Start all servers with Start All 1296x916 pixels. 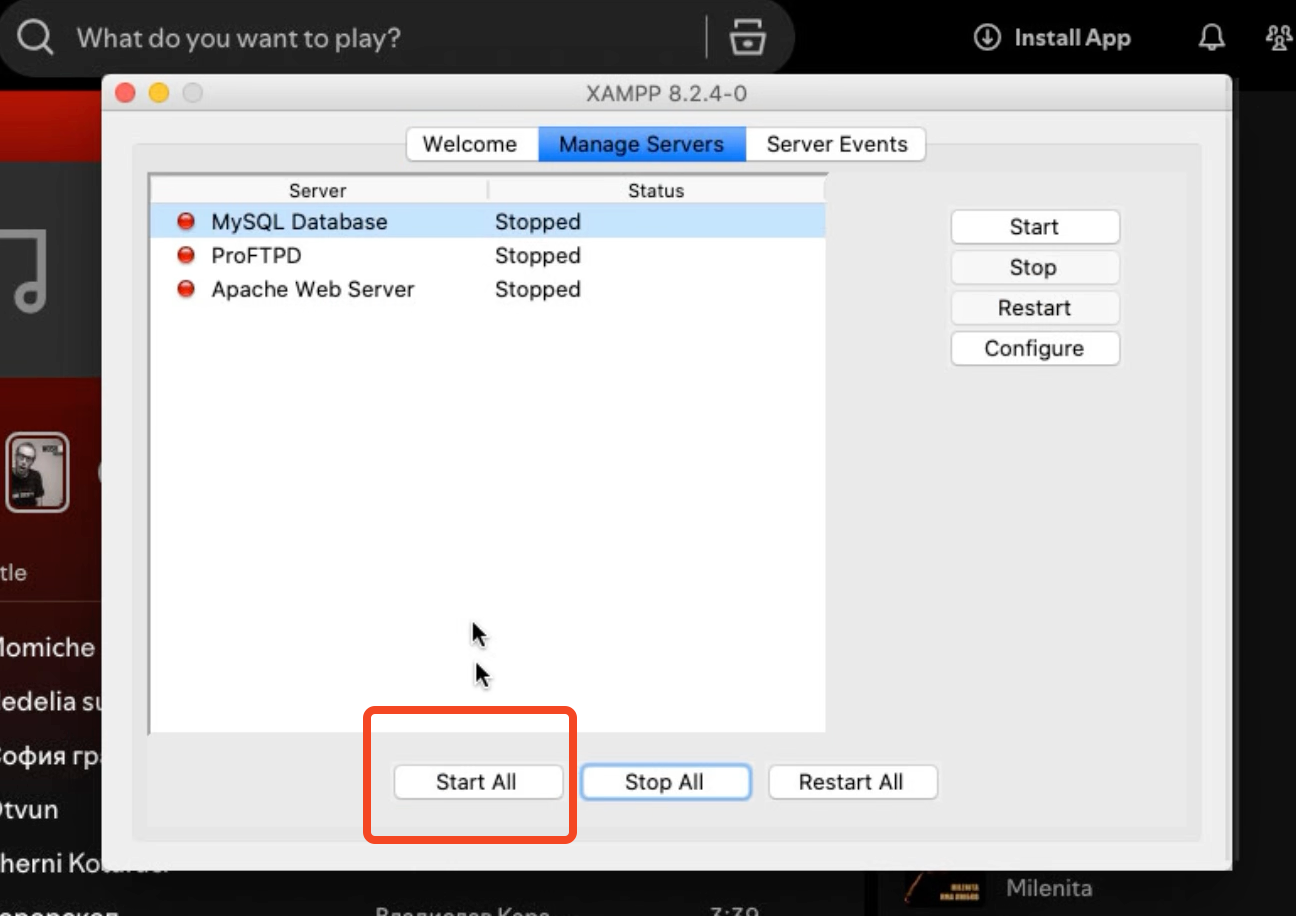pyautogui.click(x=478, y=782)
